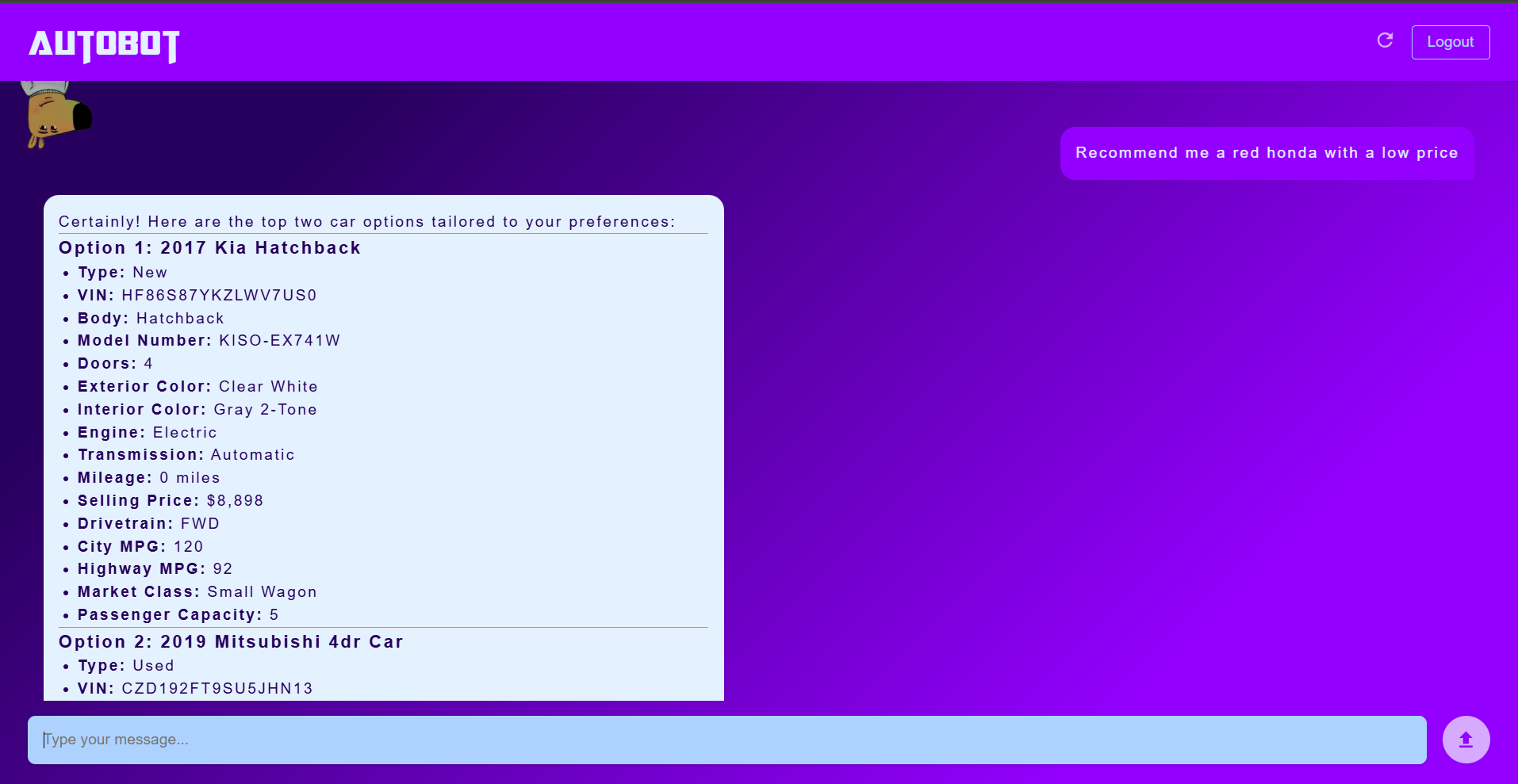Image resolution: width=1518 pixels, height=784 pixels.
Task: Click the VIN CZD192FT9SU5JHN13 line
Action: (x=195, y=689)
